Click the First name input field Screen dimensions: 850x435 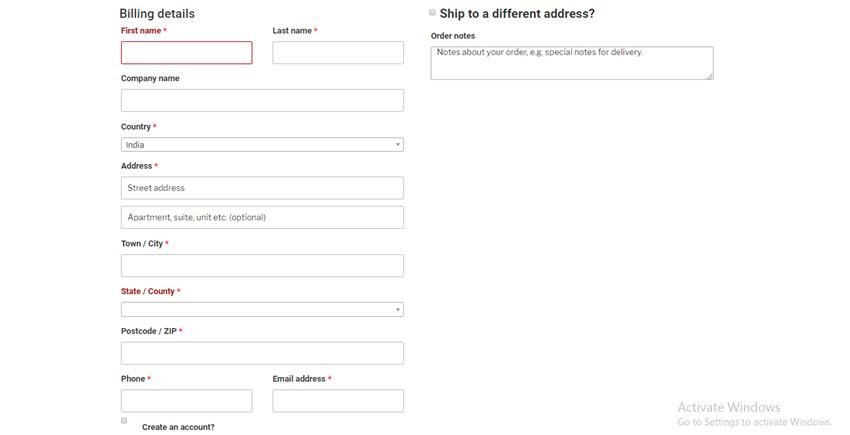point(186,52)
